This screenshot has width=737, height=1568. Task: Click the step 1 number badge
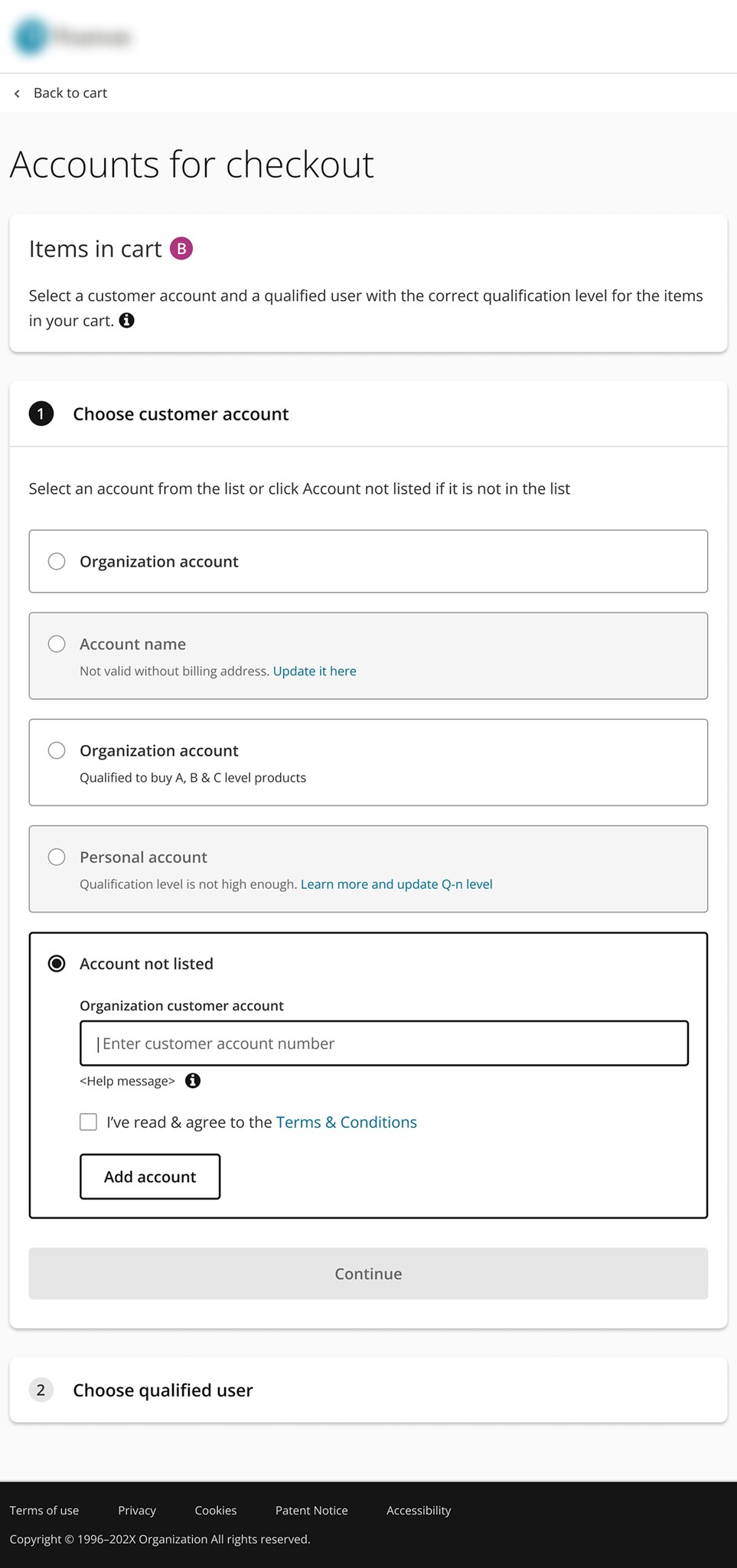(41, 414)
